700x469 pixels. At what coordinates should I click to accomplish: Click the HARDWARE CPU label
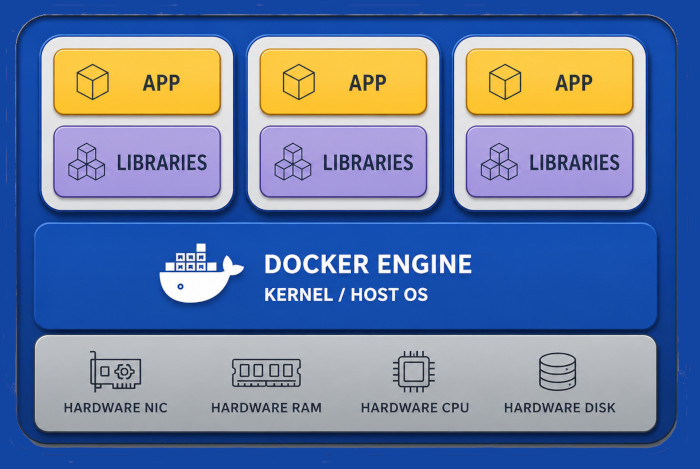pos(415,407)
